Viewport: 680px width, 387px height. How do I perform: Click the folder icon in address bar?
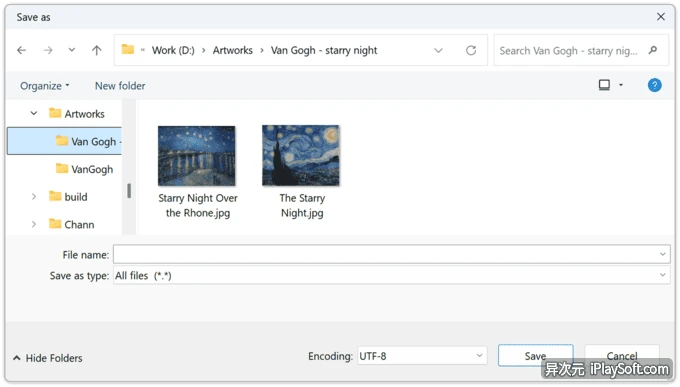(x=128, y=49)
